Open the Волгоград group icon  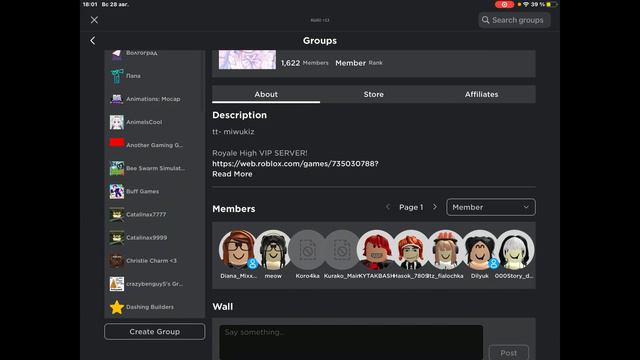click(x=117, y=54)
